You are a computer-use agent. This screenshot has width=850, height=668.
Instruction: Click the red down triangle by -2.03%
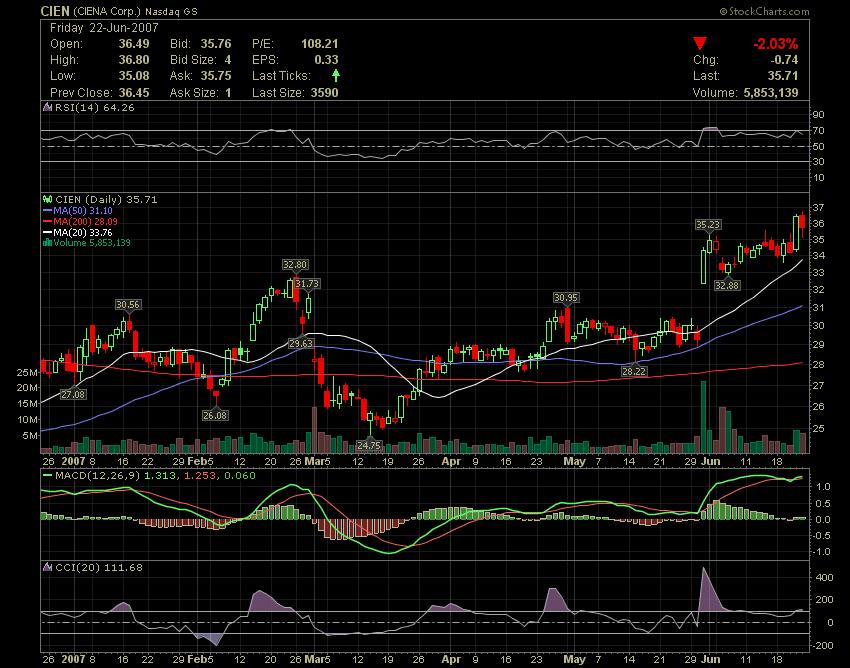[700, 43]
